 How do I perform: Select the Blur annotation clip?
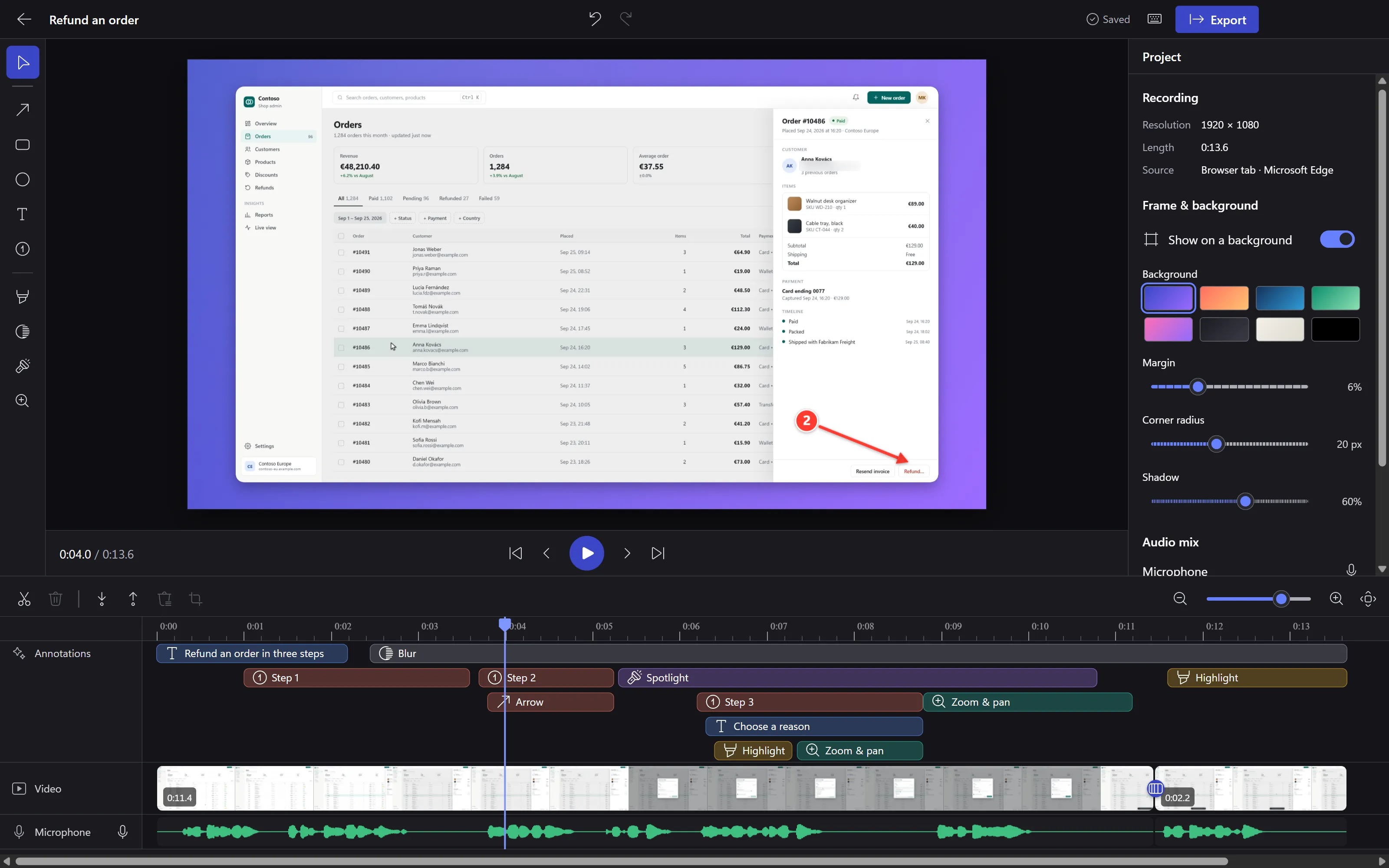(859, 653)
